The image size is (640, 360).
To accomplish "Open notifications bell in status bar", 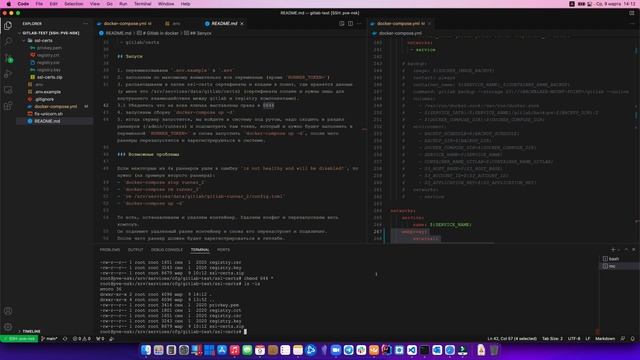I will (x=633, y=339).
